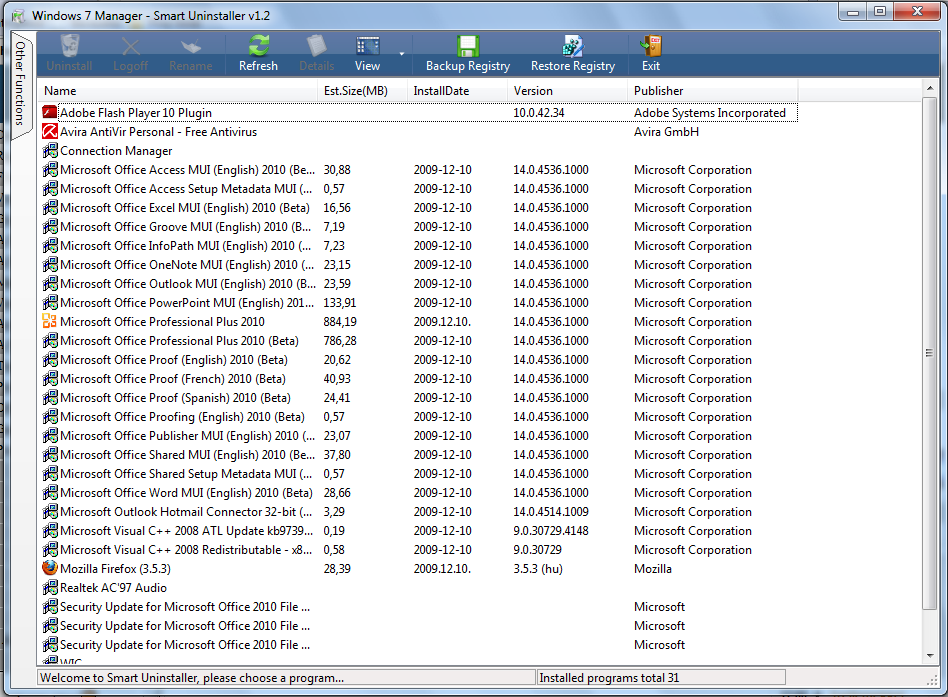948x697 pixels.
Task: Select Avira AntiVir Personal icon
Action: (50, 131)
